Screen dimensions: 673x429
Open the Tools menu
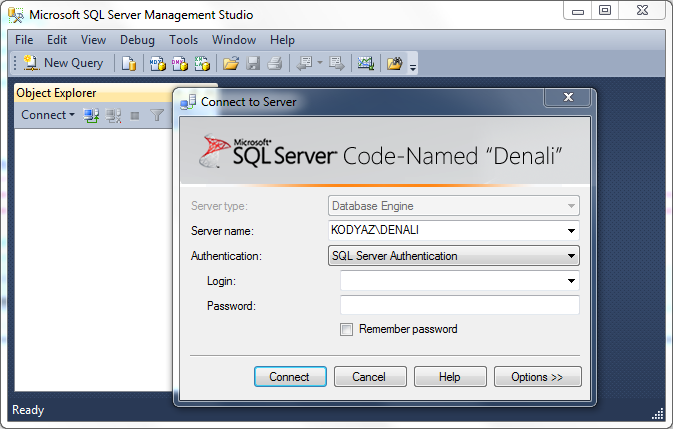pos(183,40)
